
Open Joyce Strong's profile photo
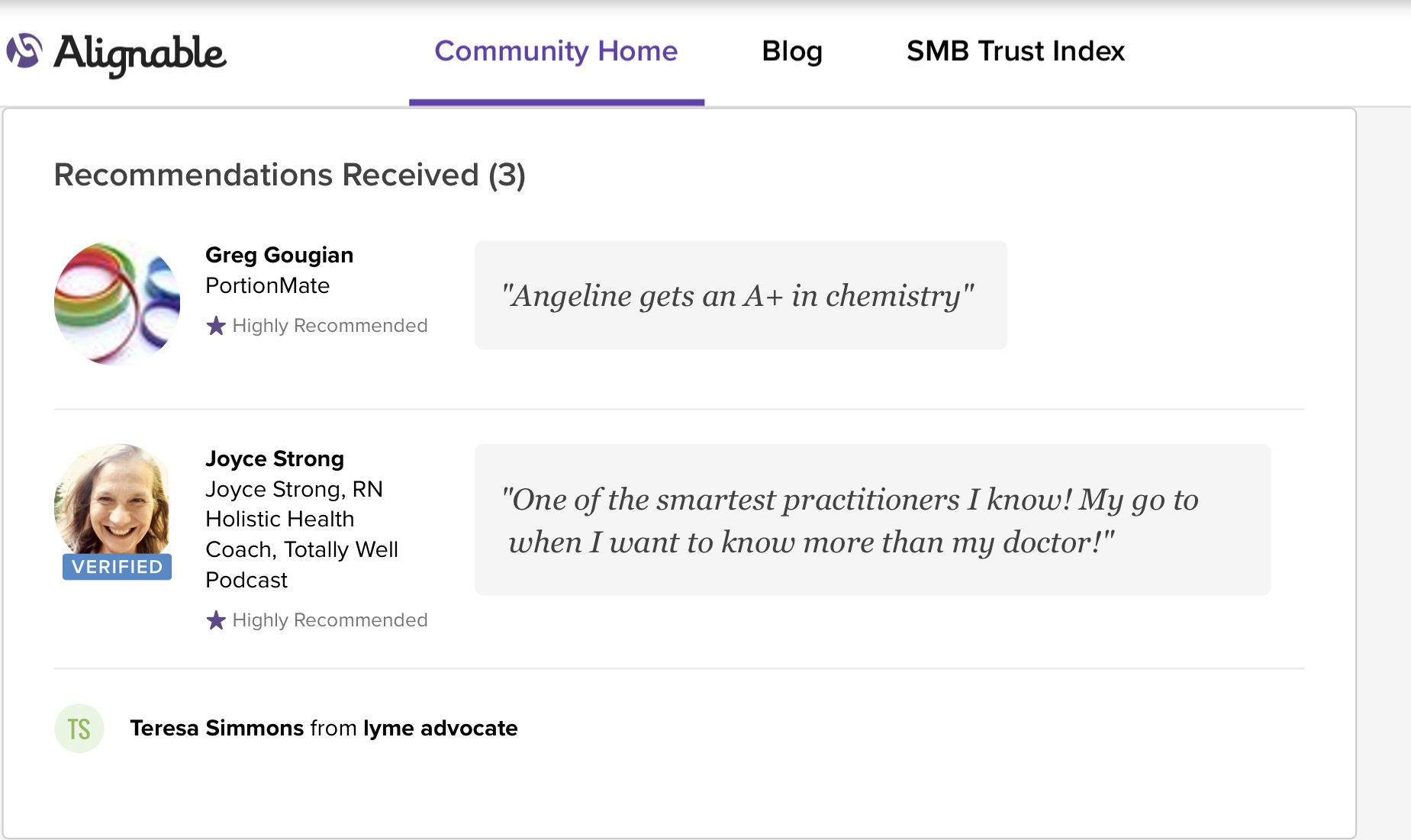[113, 499]
